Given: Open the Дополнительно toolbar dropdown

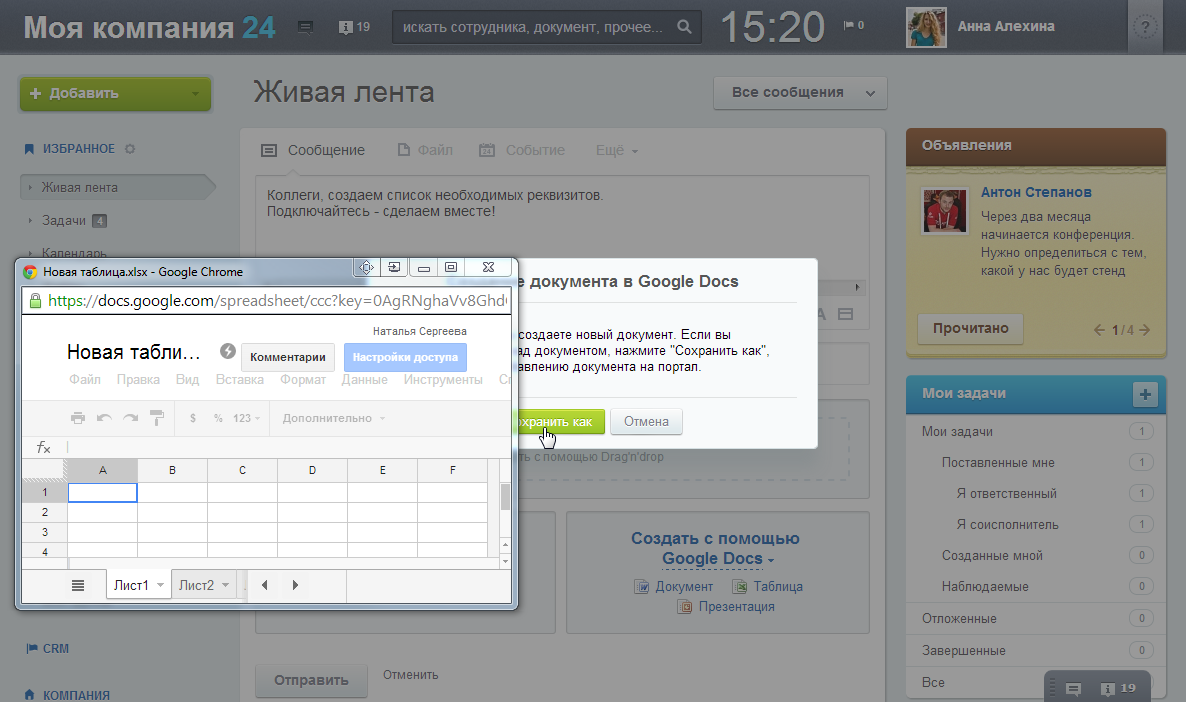Looking at the screenshot, I should pyautogui.click(x=334, y=418).
